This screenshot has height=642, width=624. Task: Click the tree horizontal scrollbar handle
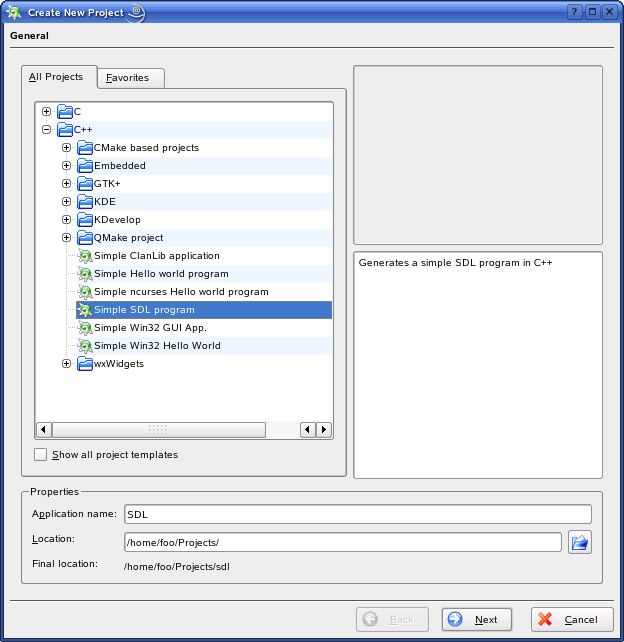(159, 430)
